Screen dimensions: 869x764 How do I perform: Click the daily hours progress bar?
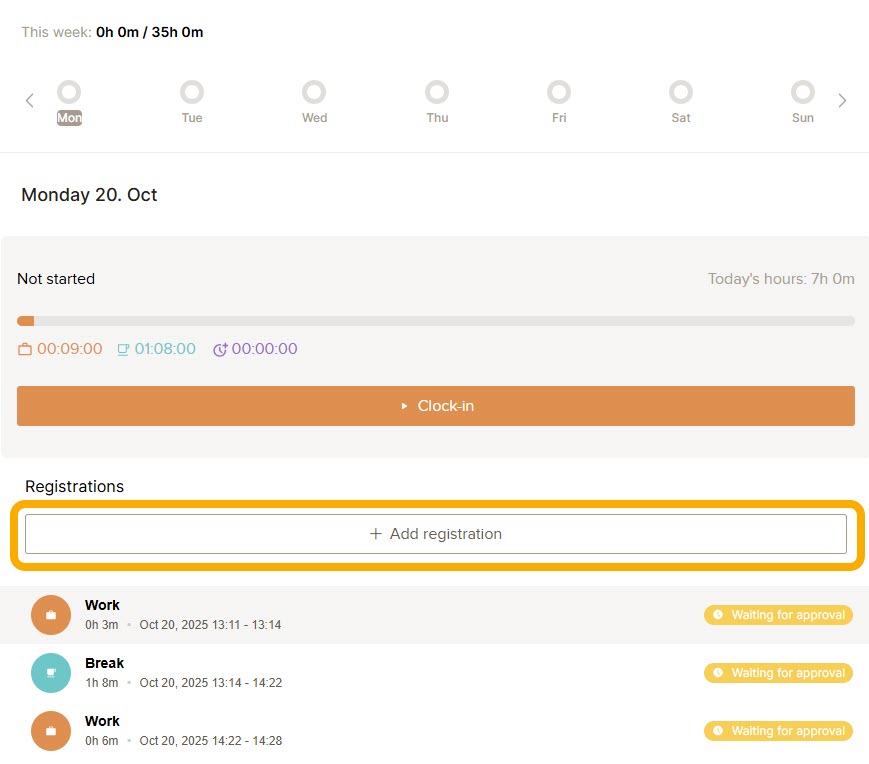(436, 321)
